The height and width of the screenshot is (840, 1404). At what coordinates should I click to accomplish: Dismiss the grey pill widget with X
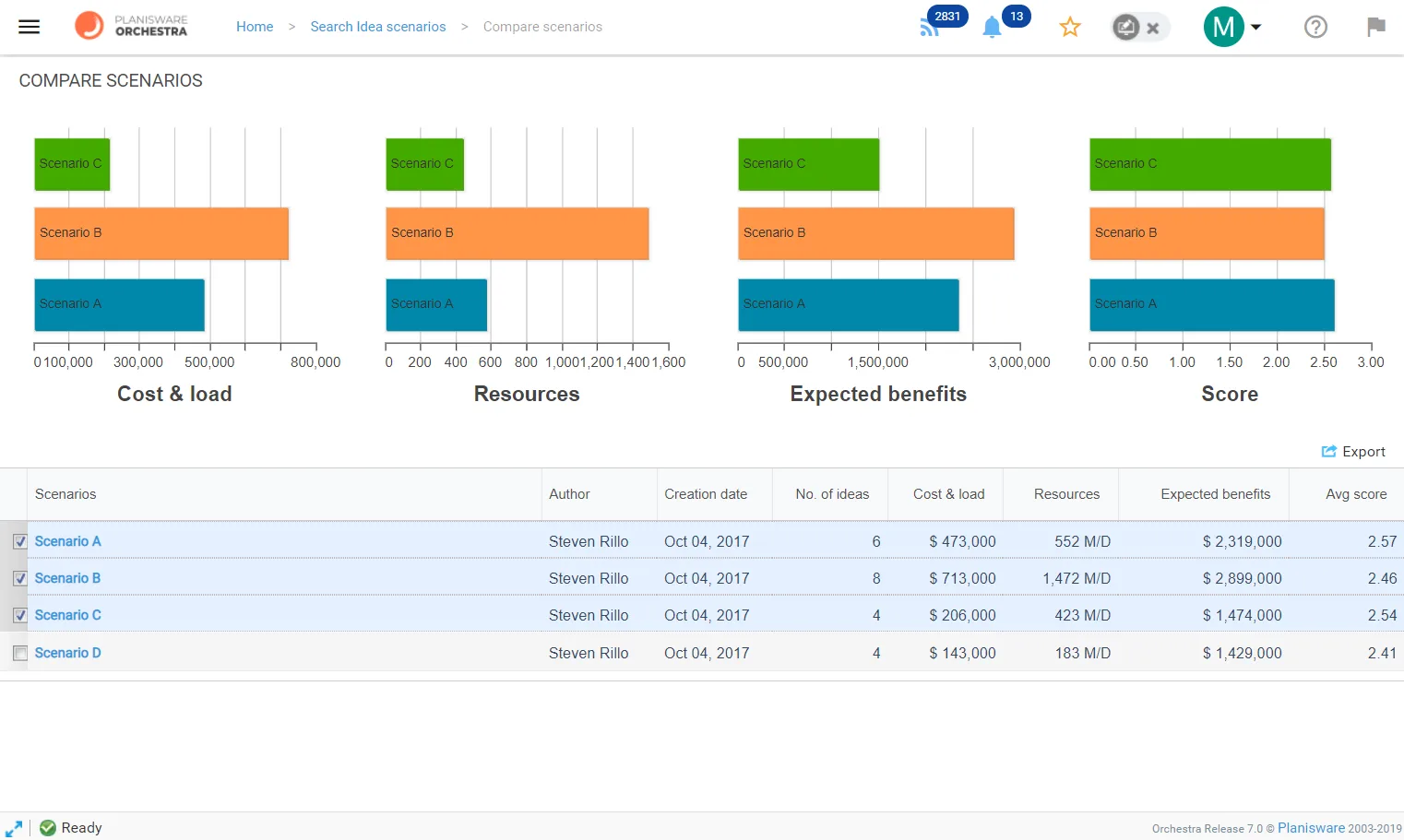[1153, 28]
